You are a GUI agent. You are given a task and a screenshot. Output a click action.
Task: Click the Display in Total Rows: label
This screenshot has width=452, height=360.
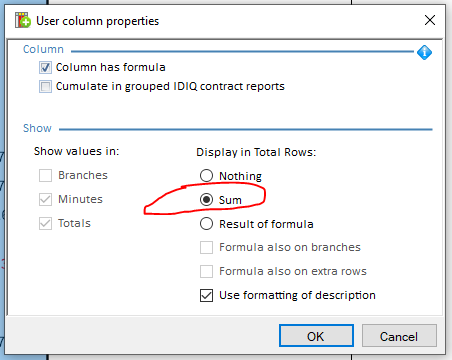pyautogui.click(x=256, y=152)
